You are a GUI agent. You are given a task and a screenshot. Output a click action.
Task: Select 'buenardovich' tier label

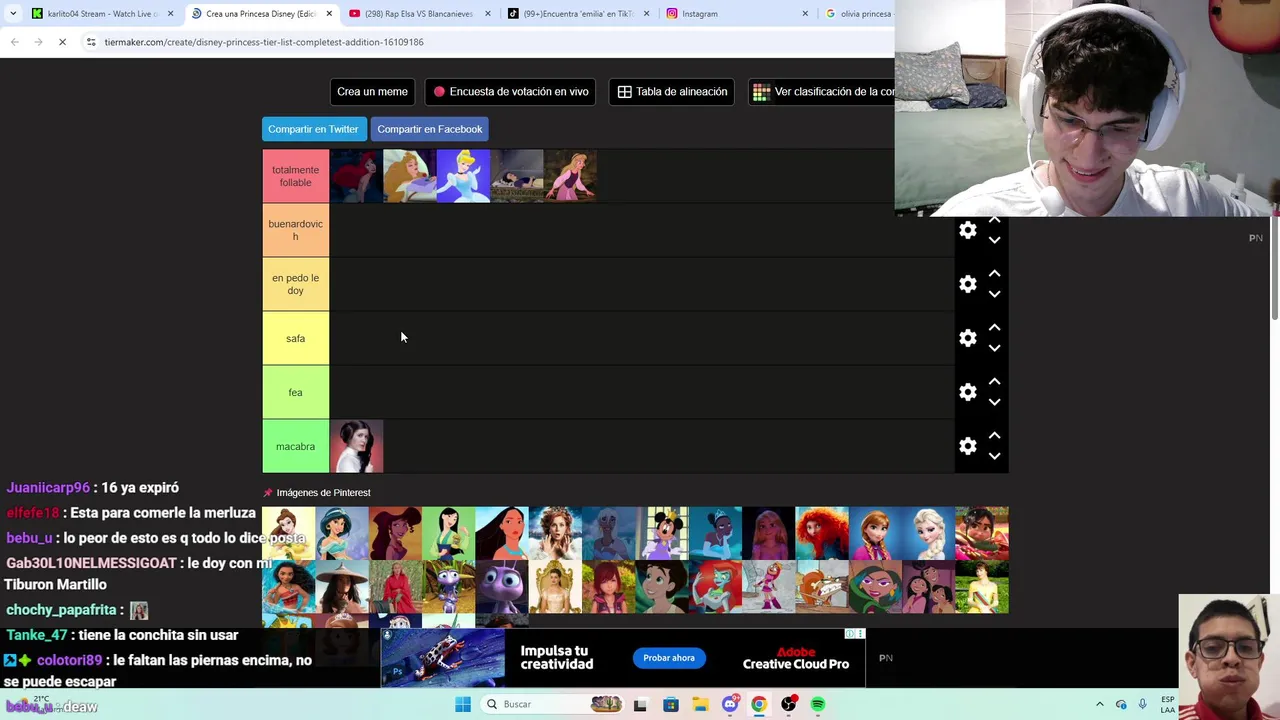tap(295, 230)
